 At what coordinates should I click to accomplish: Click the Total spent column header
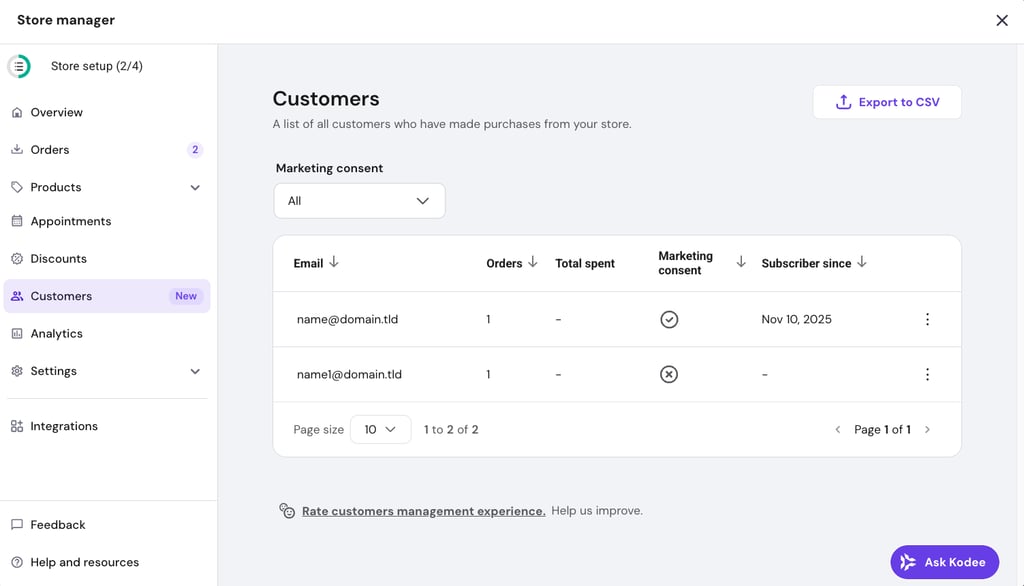[x=584, y=263]
